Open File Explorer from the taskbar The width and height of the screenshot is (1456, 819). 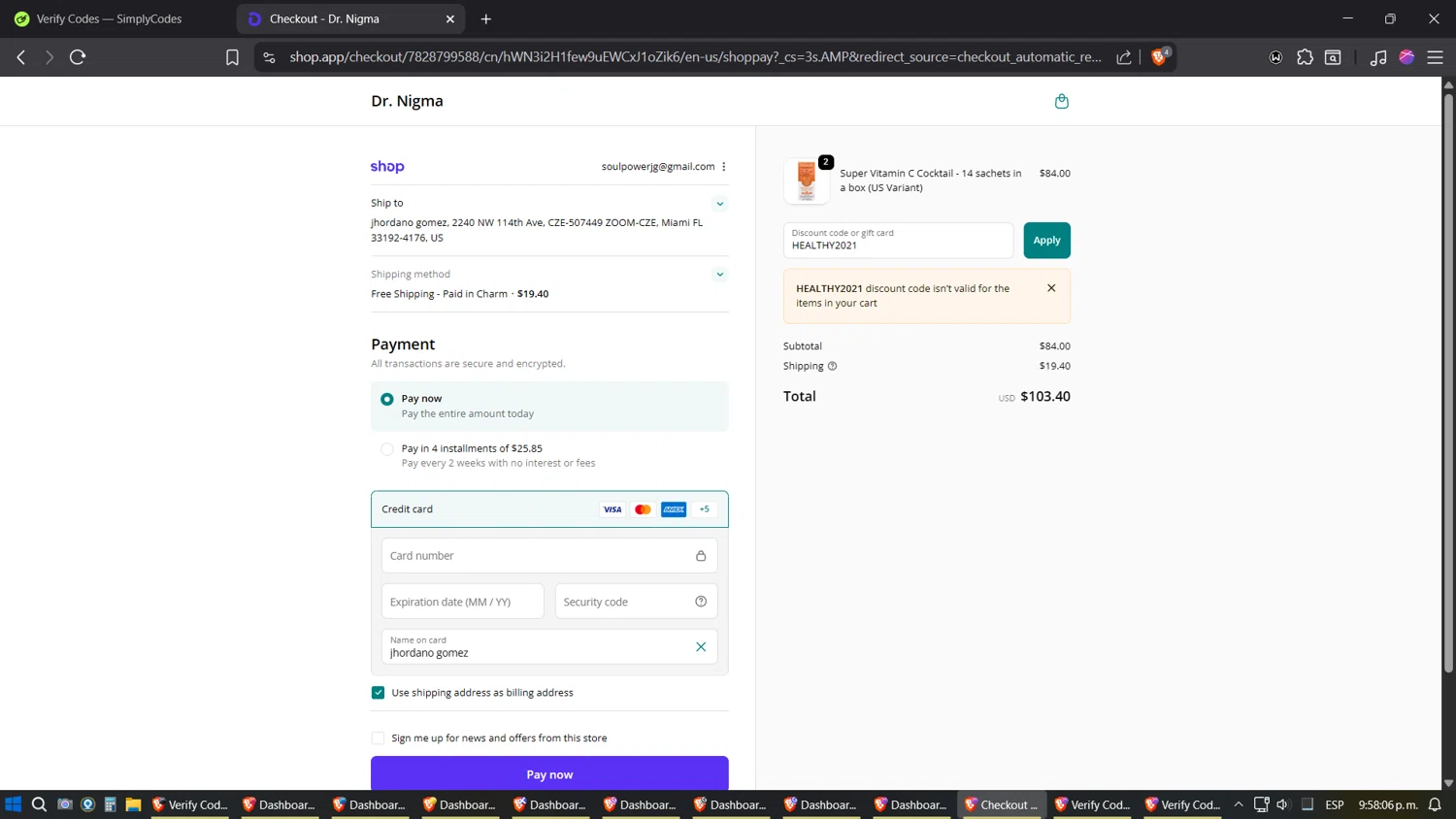click(x=133, y=804)
